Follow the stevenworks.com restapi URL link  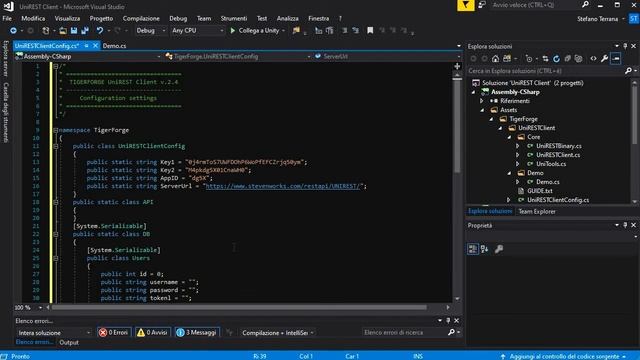(283, 186)
